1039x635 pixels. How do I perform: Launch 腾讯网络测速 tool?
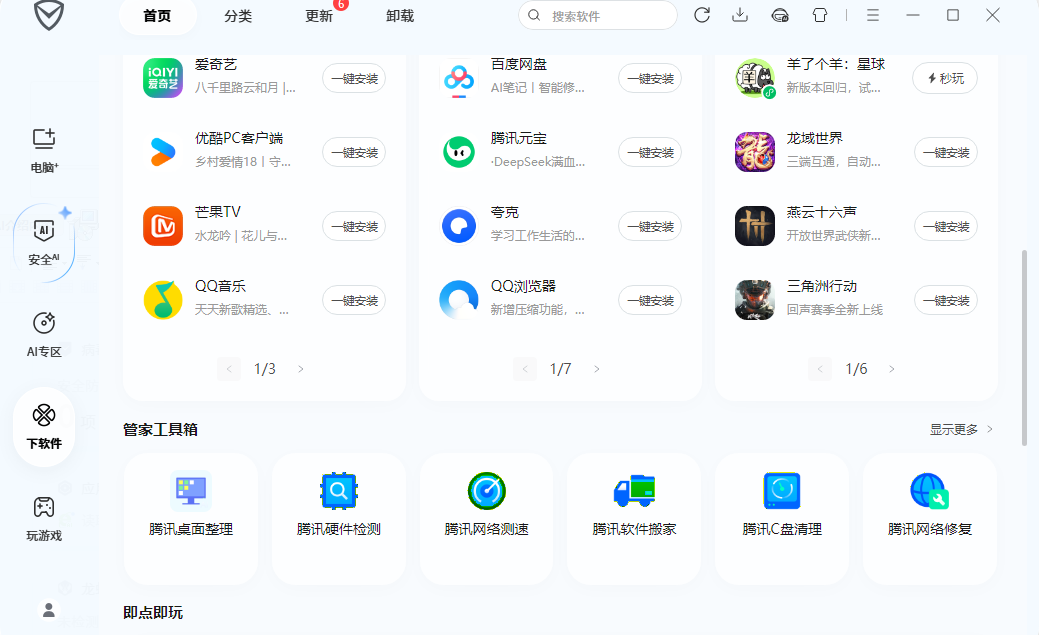coord(486,518)
